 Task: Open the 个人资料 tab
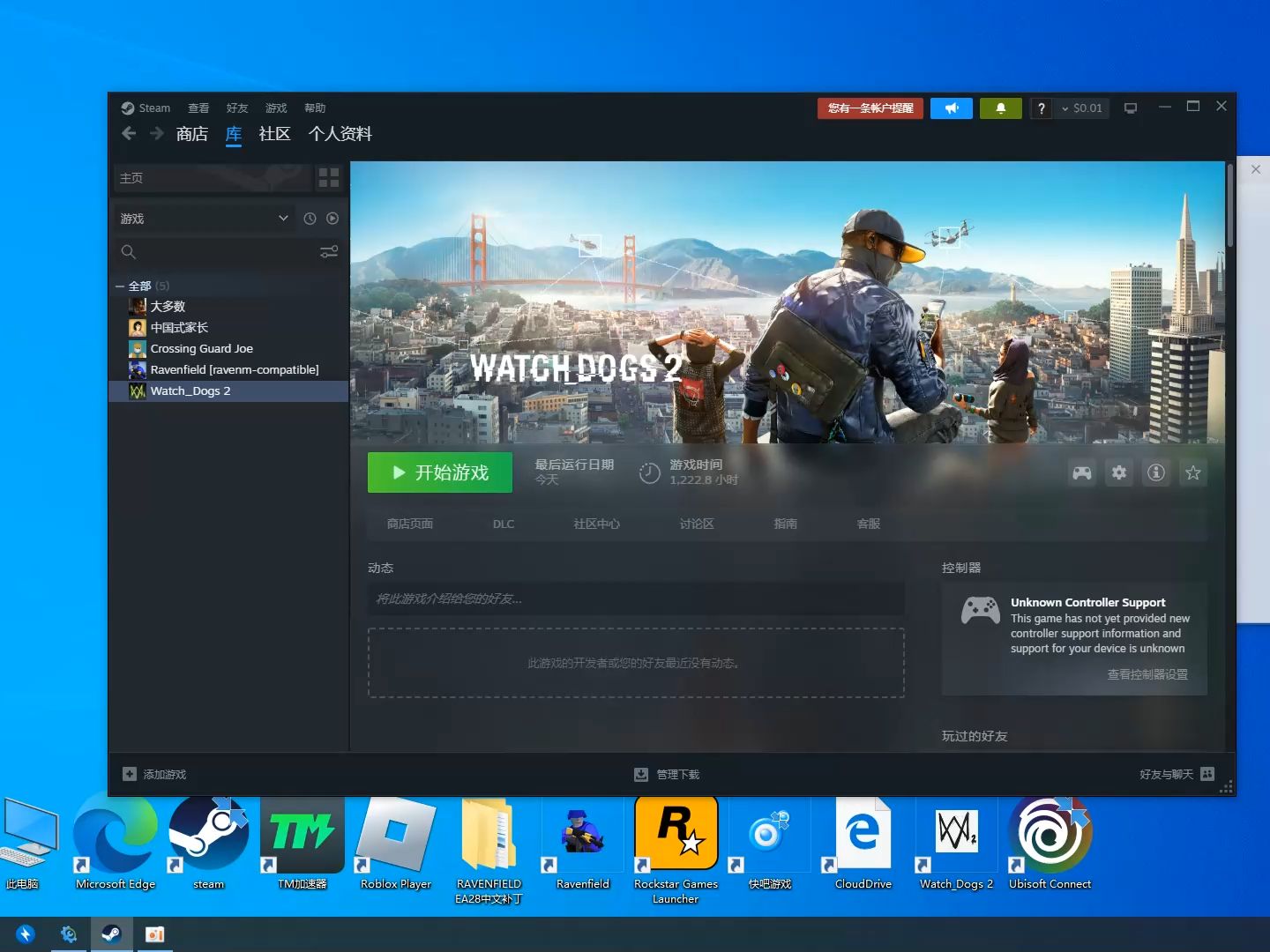click(340, 134)
